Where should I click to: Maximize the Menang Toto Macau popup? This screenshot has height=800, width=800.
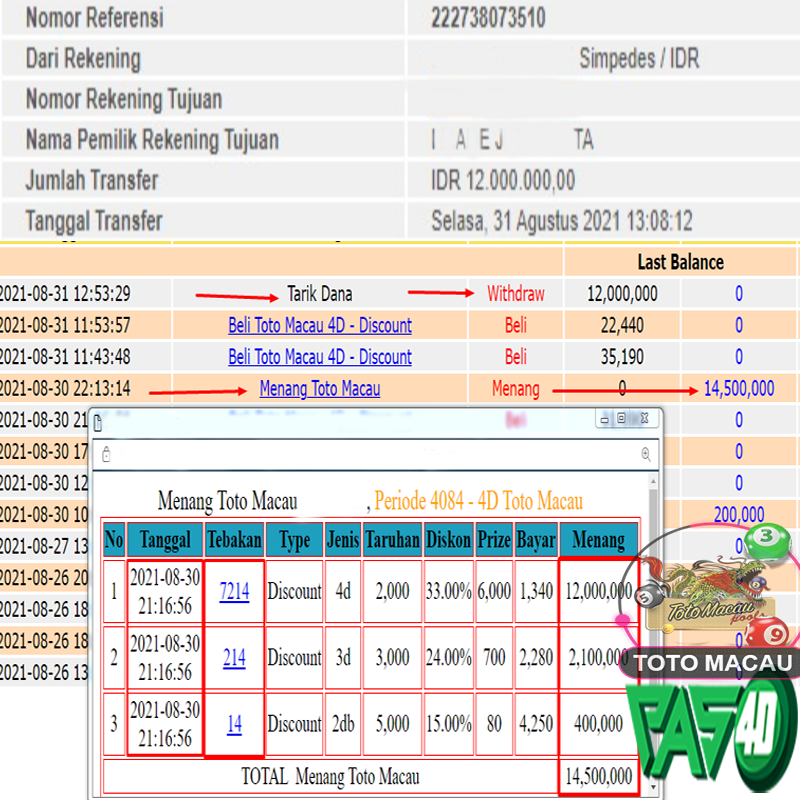(621, 418)
